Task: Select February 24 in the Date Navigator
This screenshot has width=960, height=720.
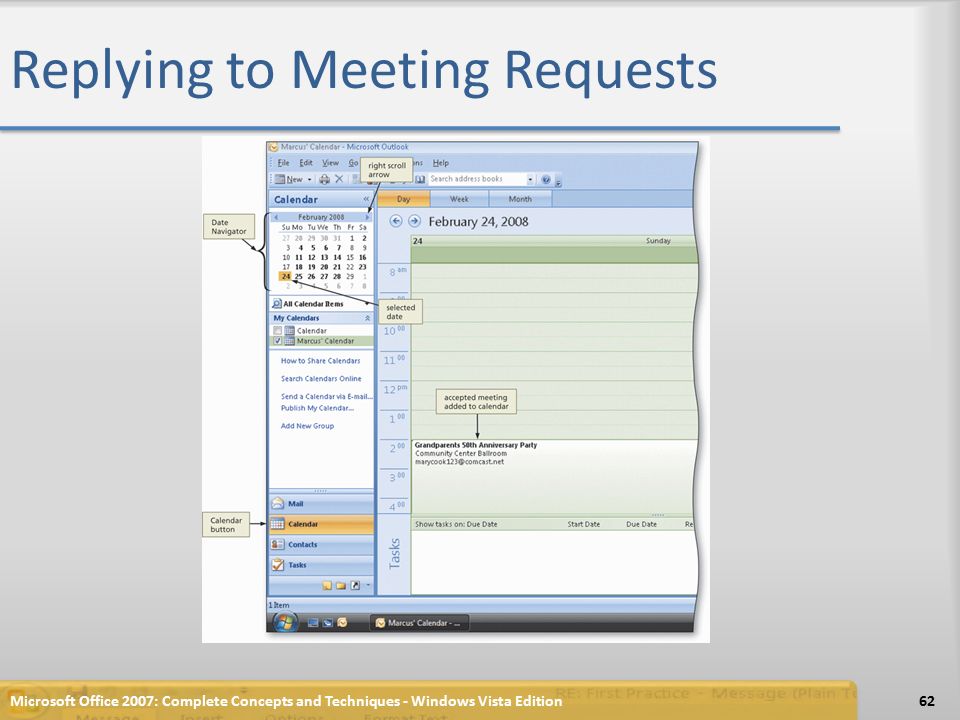Action: [x=286, y=276]
